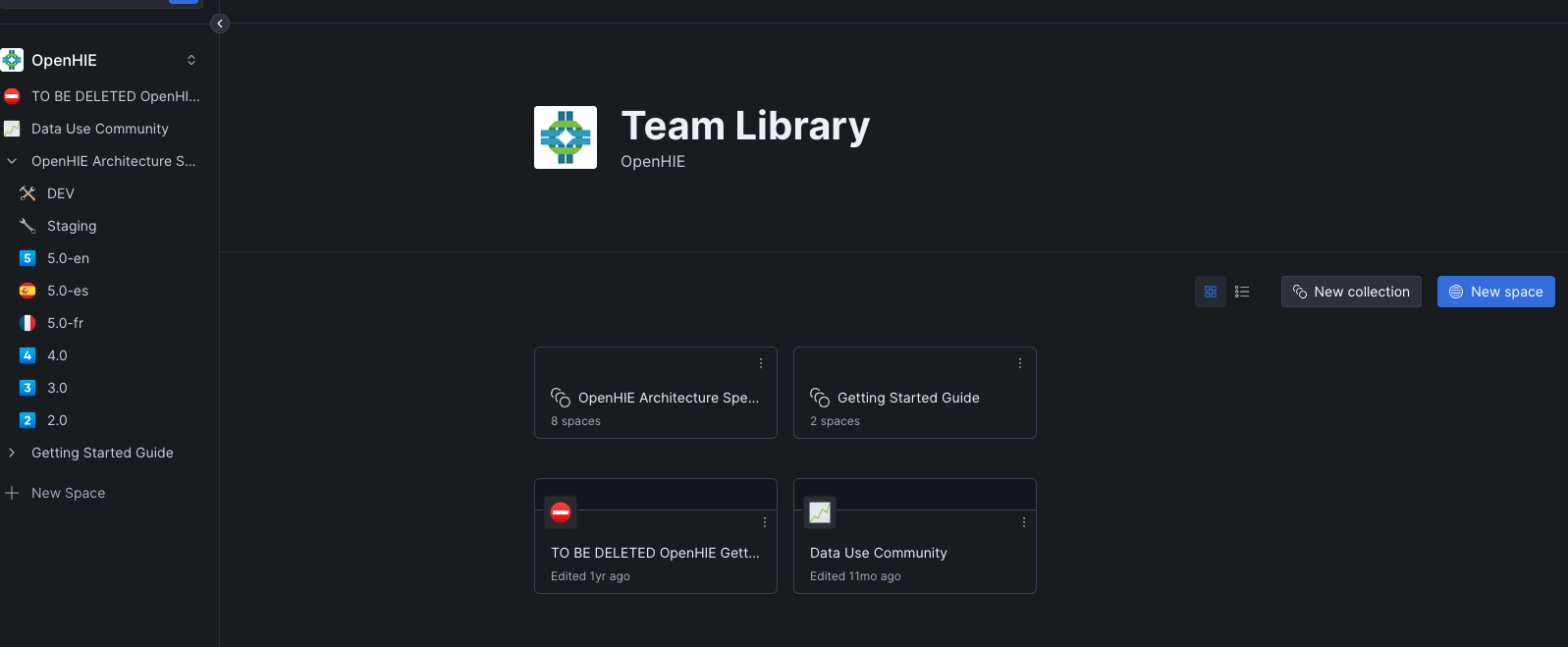Open the 4.0 space
This screenshot has width=1568, height=647.
pyautogui.click(x=57, y=355)
